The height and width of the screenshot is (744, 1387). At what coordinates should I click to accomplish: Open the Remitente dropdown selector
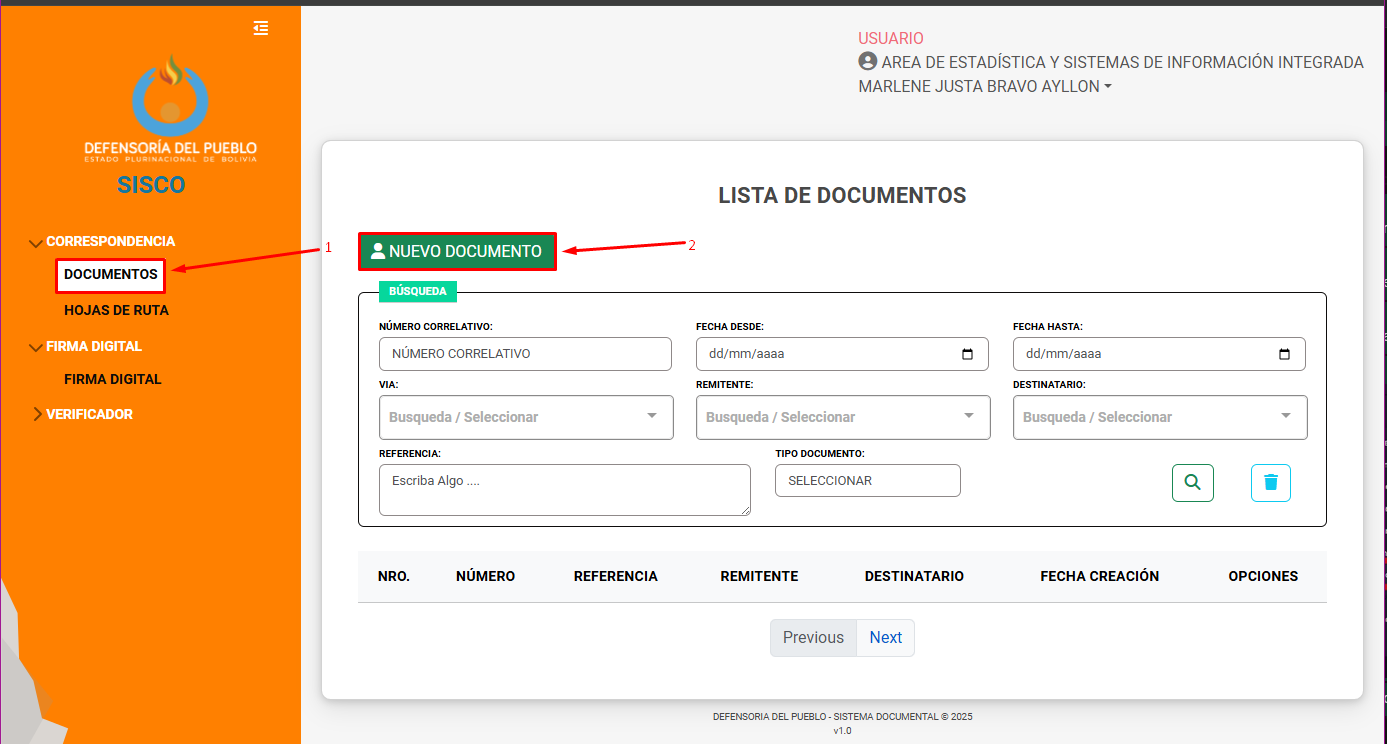pos(842,417)
